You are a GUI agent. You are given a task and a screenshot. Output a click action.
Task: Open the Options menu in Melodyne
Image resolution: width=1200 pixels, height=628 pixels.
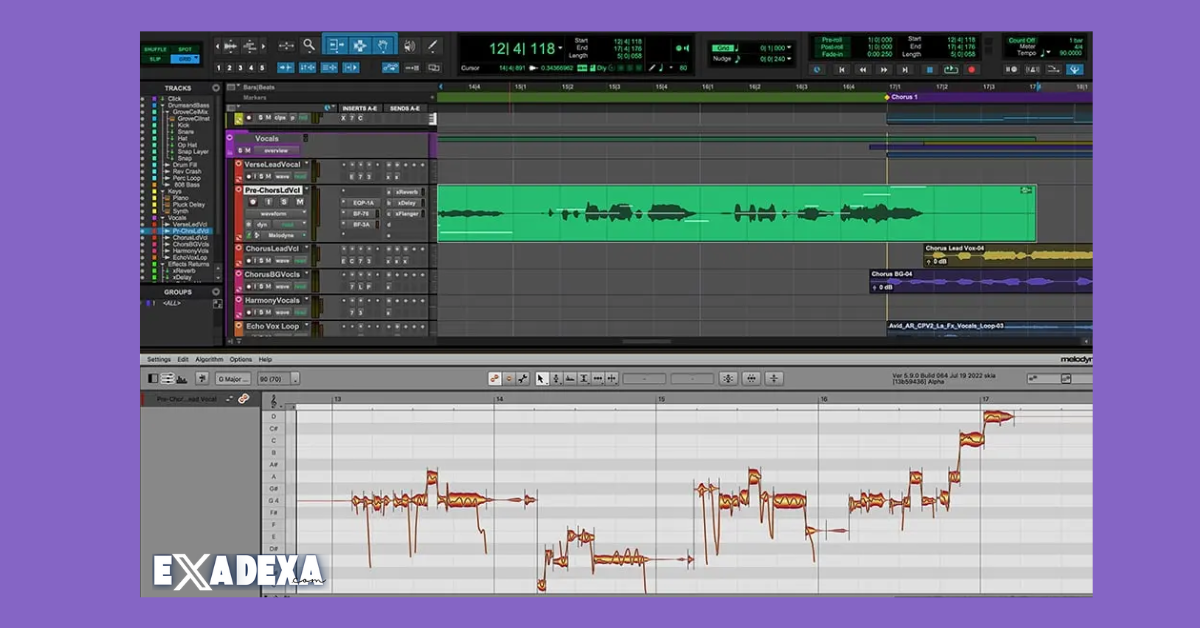pyautogui.click(x=240, y=359)
